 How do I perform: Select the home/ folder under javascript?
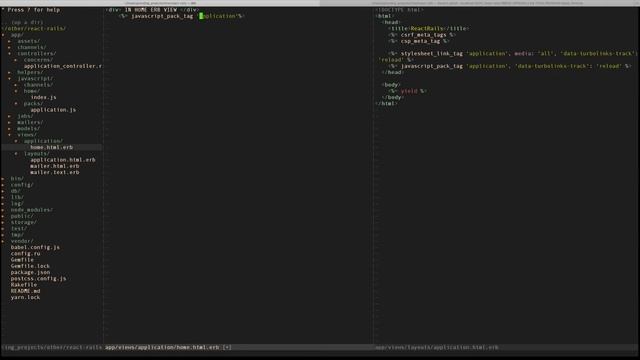(32, 91)
